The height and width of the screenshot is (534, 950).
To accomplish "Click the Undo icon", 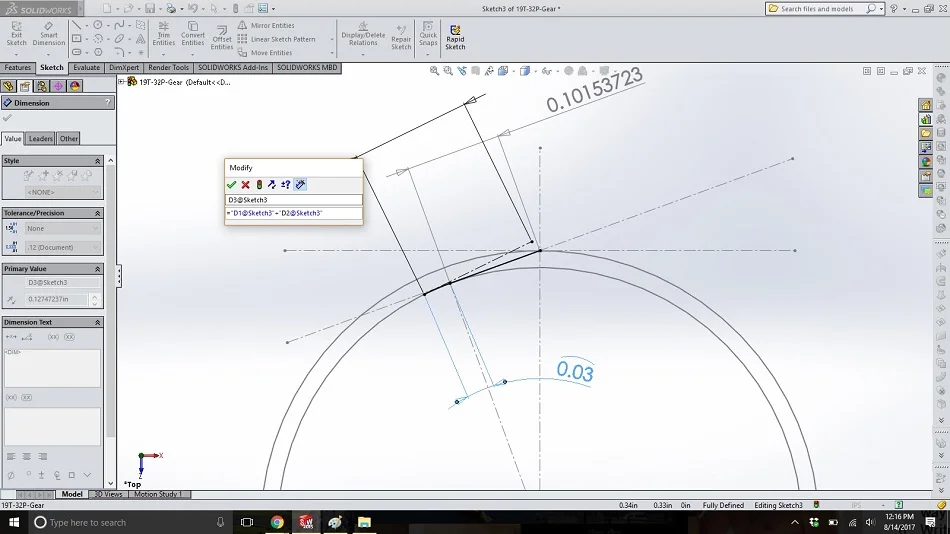I will (x=193, y=8).
